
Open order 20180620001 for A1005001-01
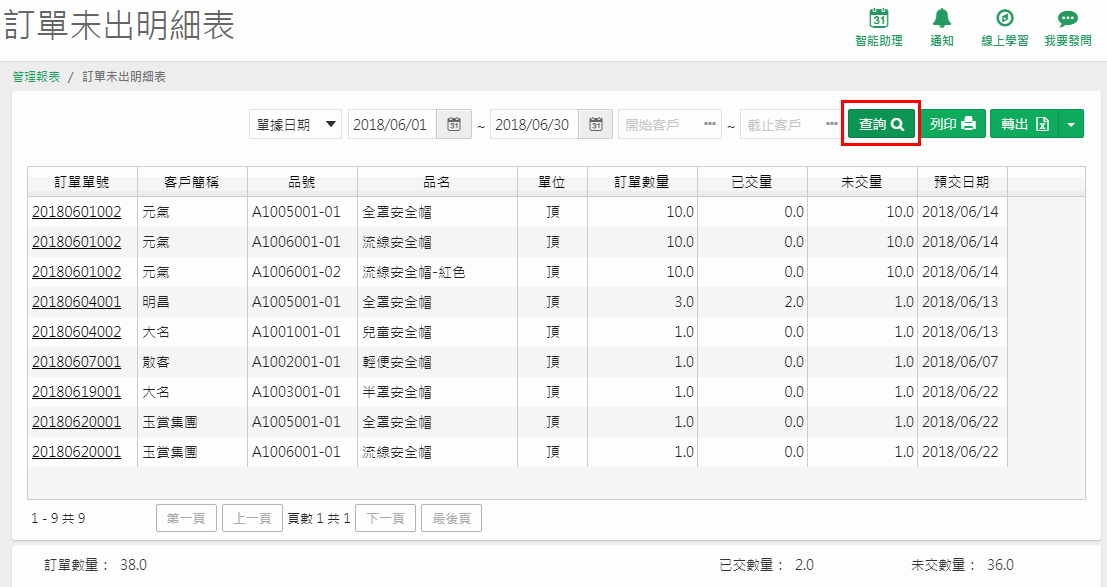(76, 422)
